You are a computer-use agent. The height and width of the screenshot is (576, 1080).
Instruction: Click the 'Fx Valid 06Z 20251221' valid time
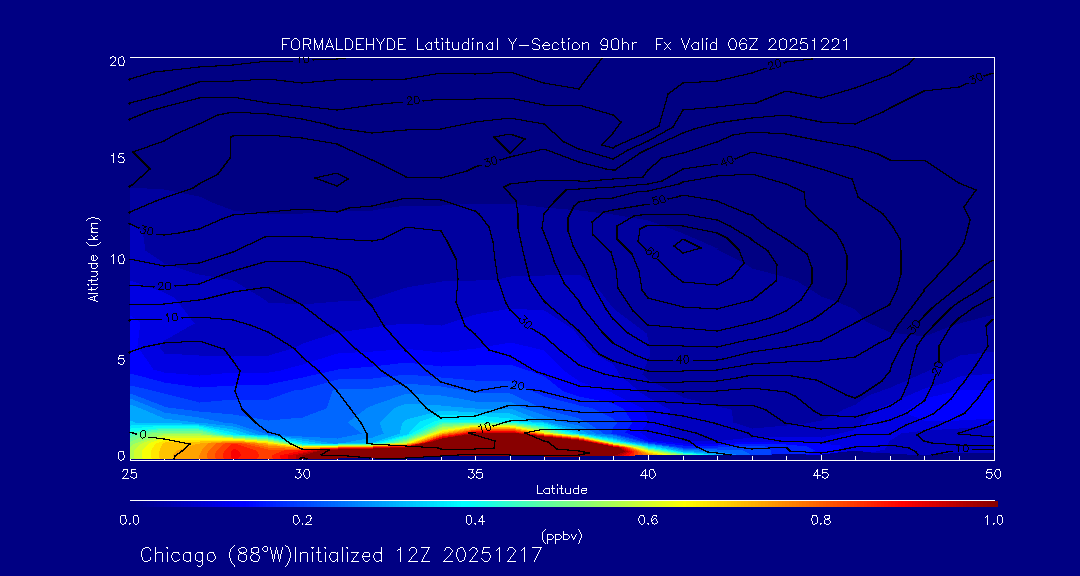tap(753, 44)
